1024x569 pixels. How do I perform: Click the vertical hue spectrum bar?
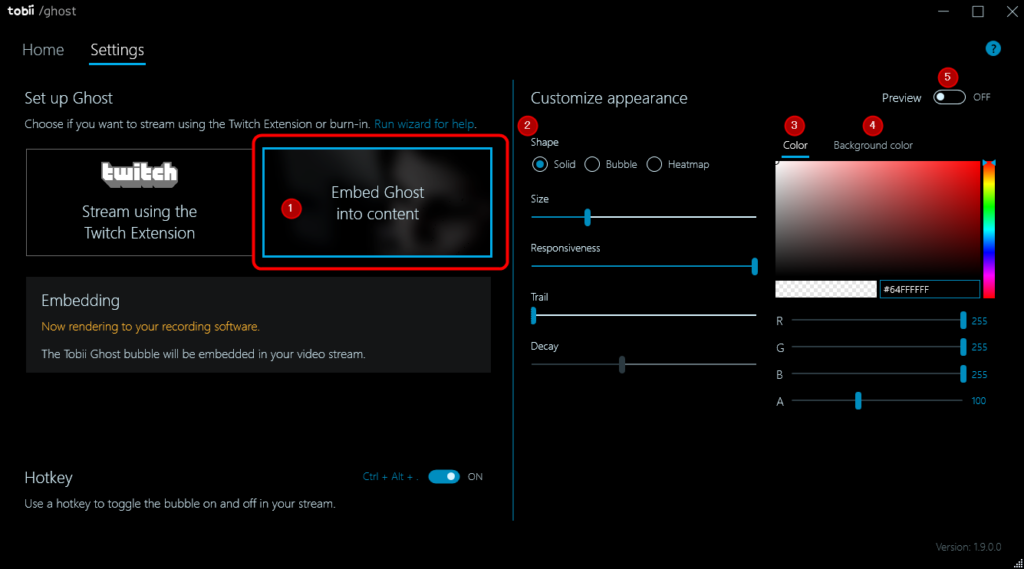[988, 230]
